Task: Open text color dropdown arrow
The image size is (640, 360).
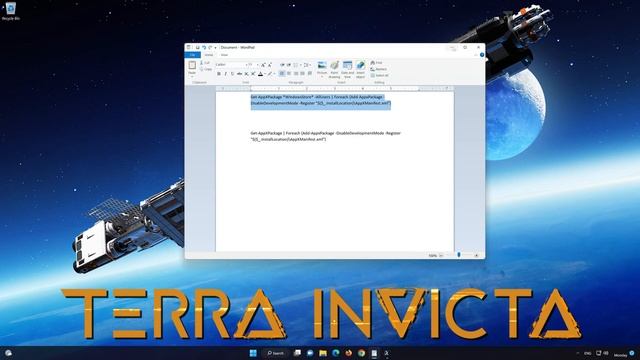Action: coord(264,74)
